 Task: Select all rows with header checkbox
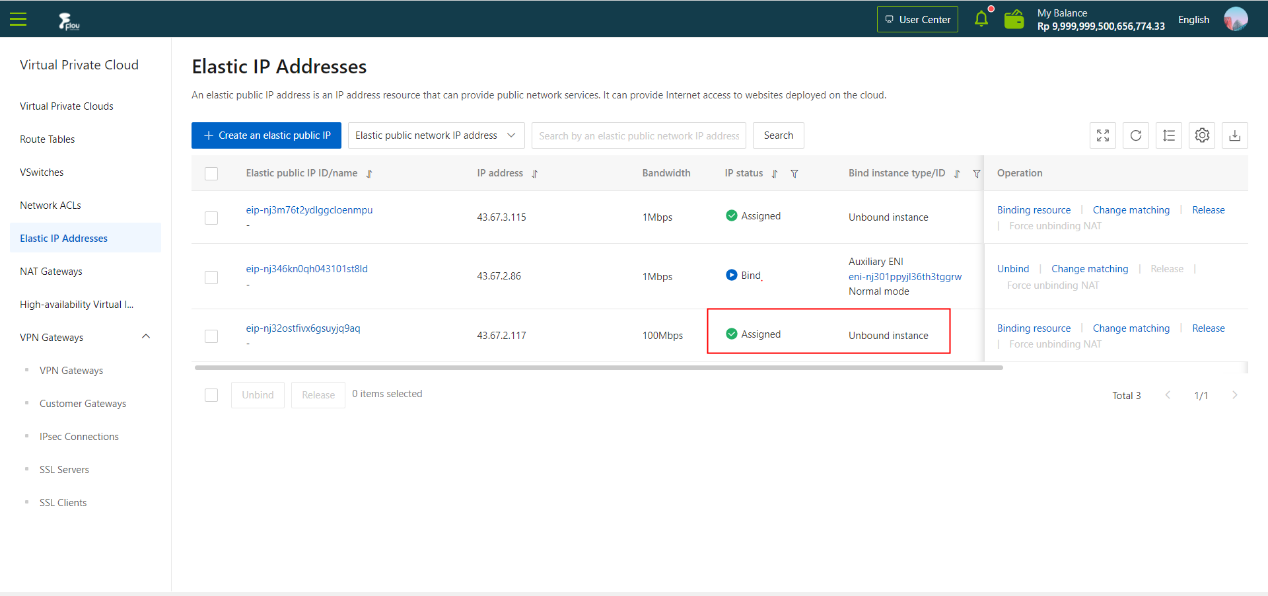pyautogui.click(x=211, y=174)
